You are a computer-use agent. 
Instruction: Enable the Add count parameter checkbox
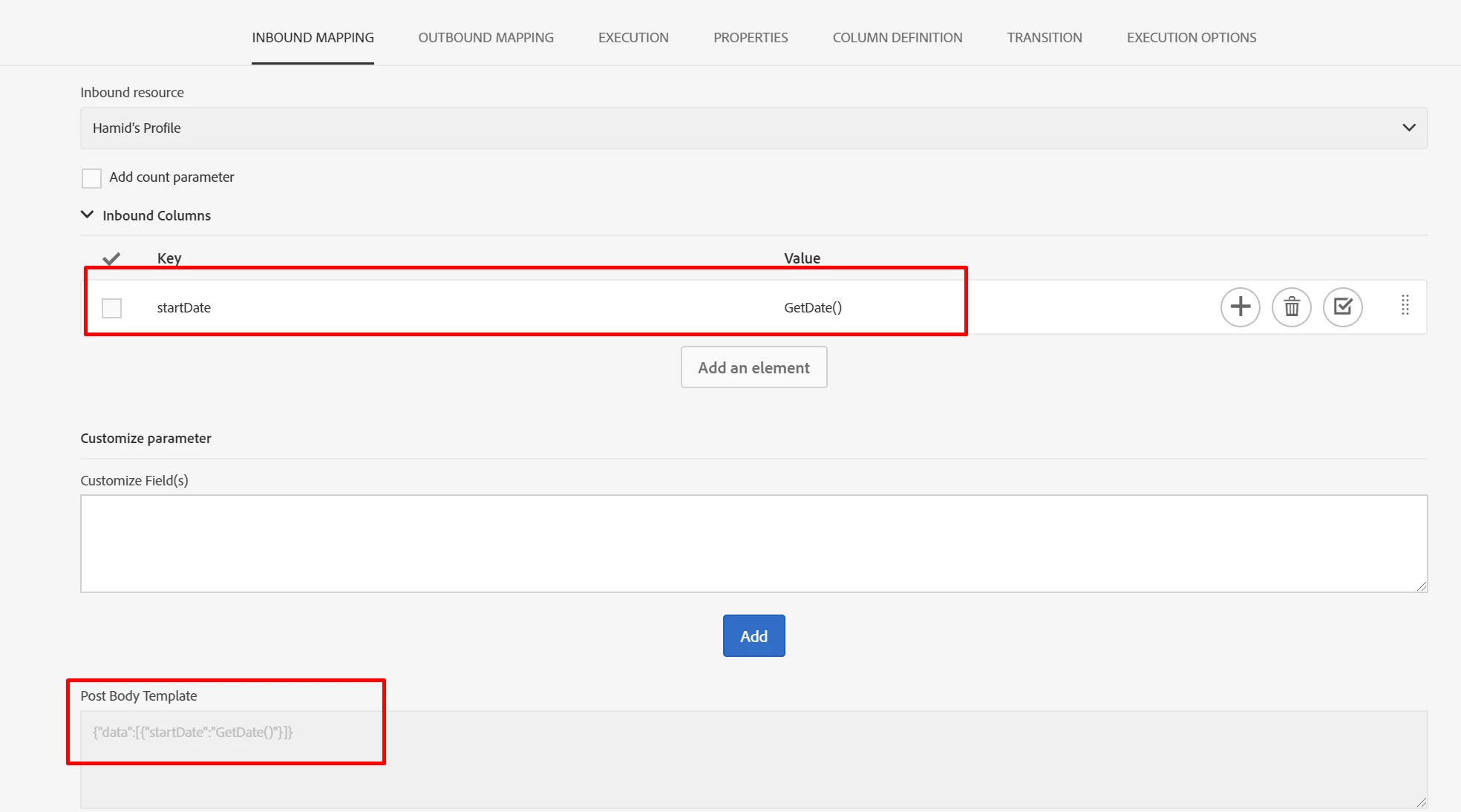click(91, 178)
